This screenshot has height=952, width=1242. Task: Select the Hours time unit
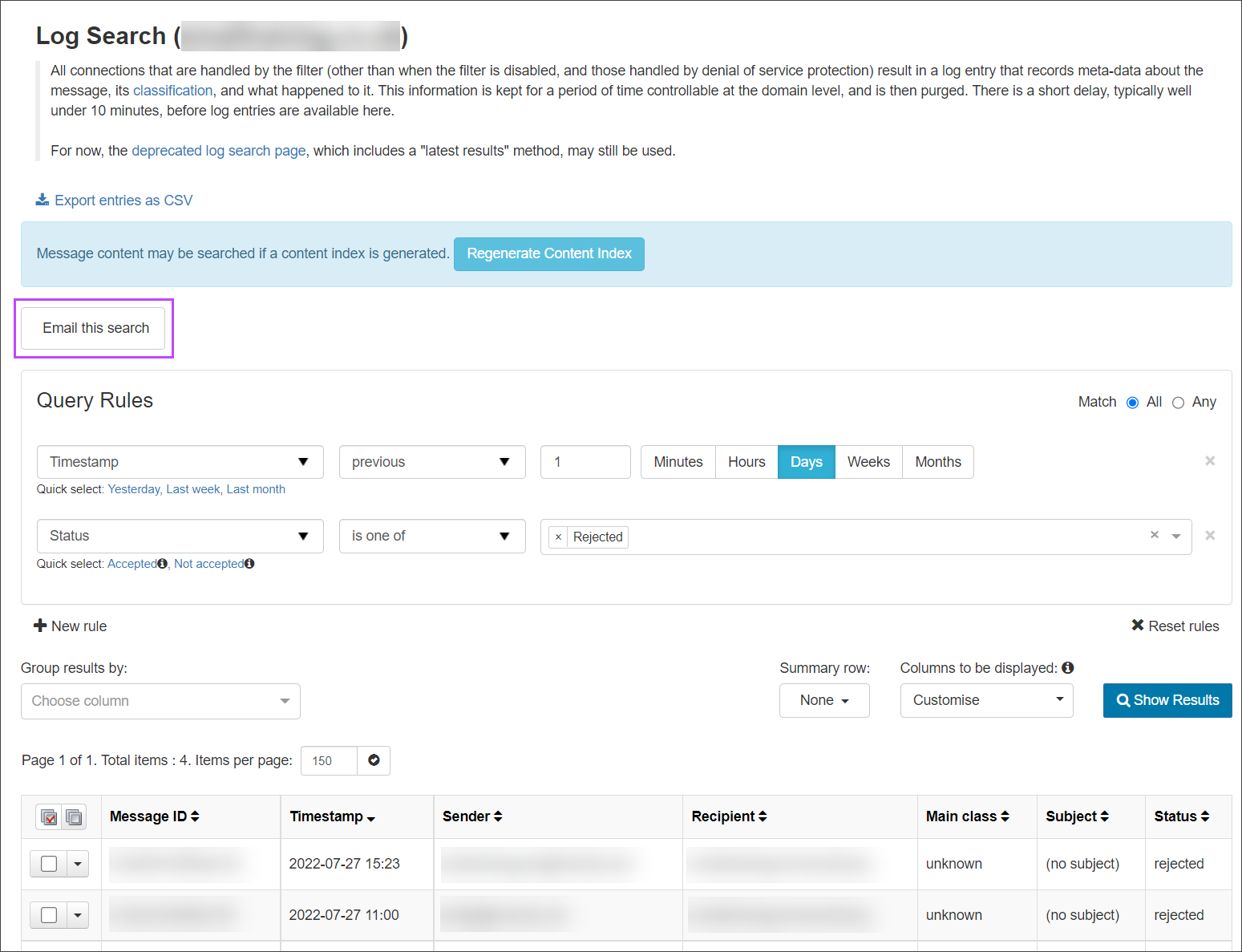pos(746,462)
